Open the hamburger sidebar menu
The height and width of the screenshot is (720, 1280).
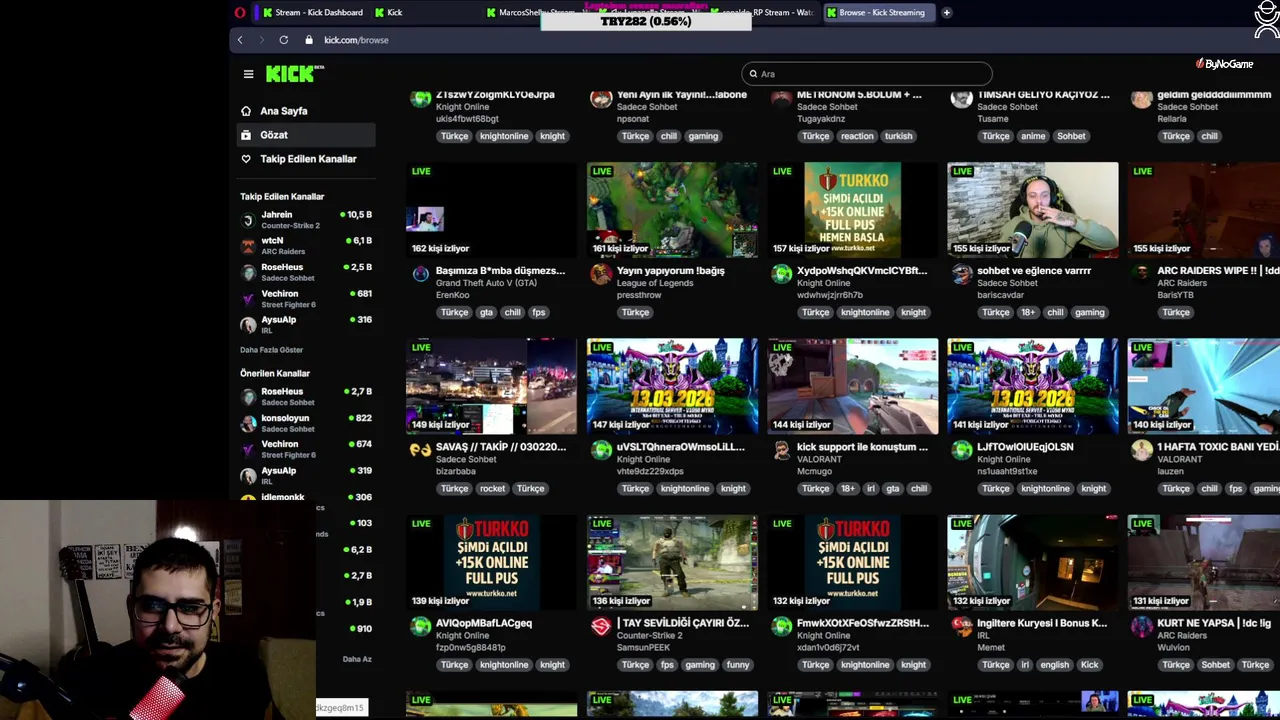tap(248, 74)
